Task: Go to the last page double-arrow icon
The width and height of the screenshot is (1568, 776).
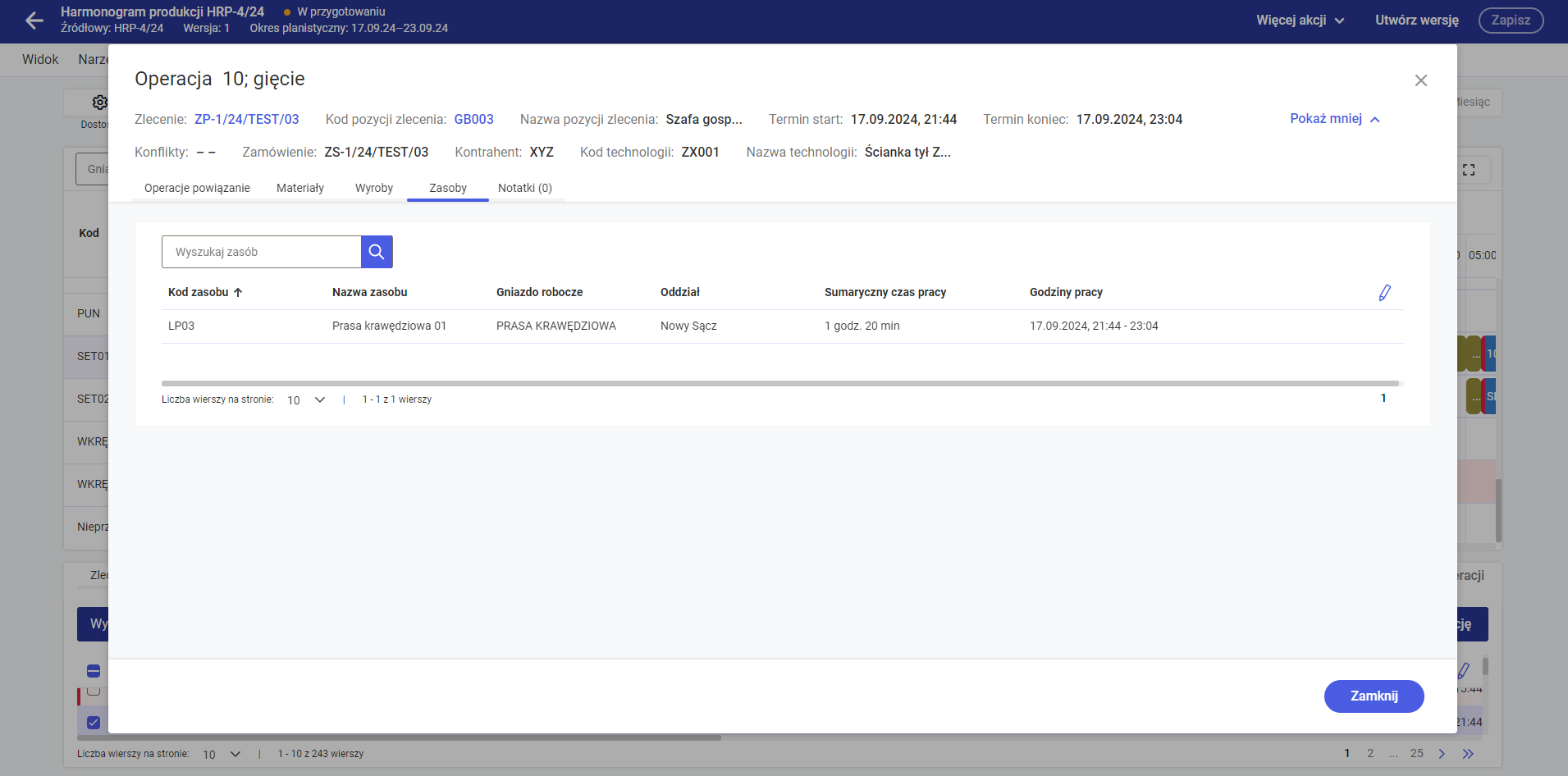Action: pos(1468,754)
